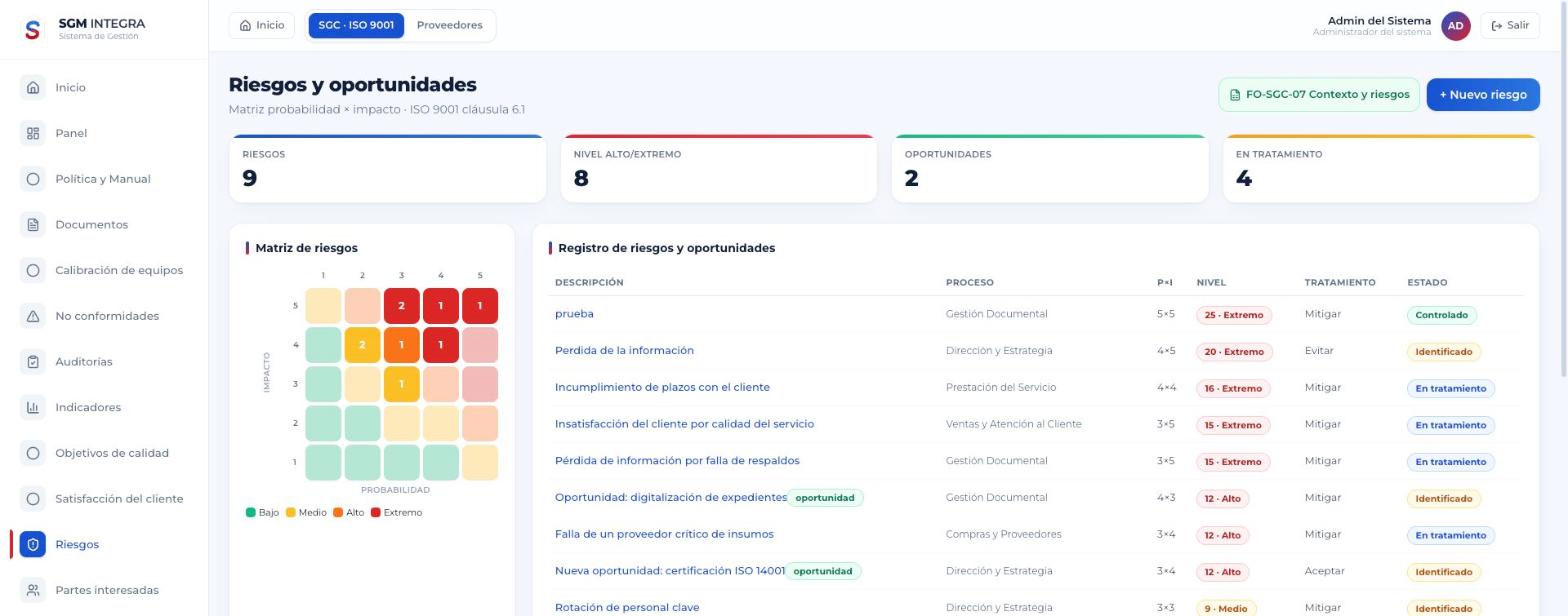This screenshot has width=1568, height=616.
Task: Click the Nivel Alto/Extremo summary card
Action: (x=719, y=169)
